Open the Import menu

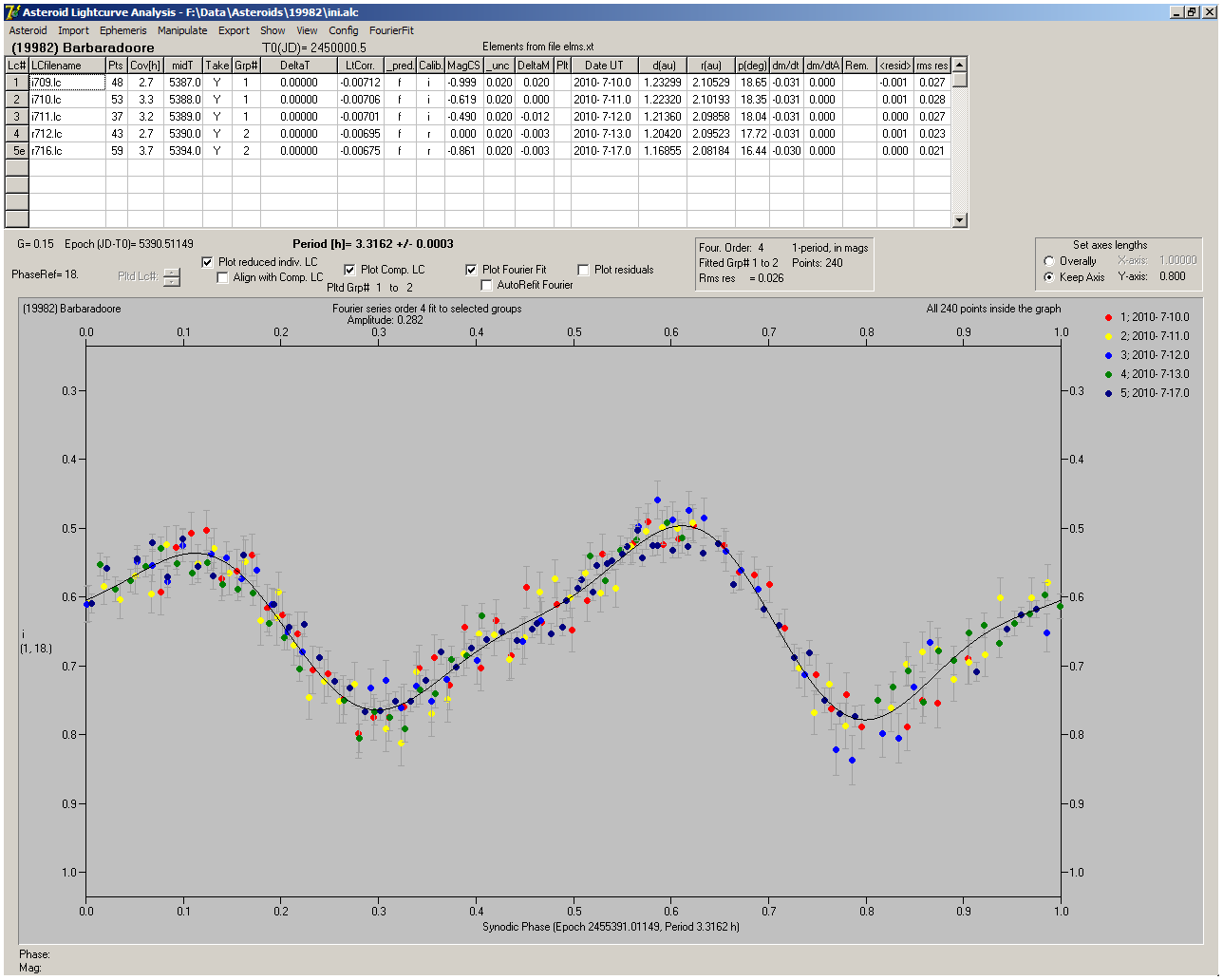tap(73, 30)
